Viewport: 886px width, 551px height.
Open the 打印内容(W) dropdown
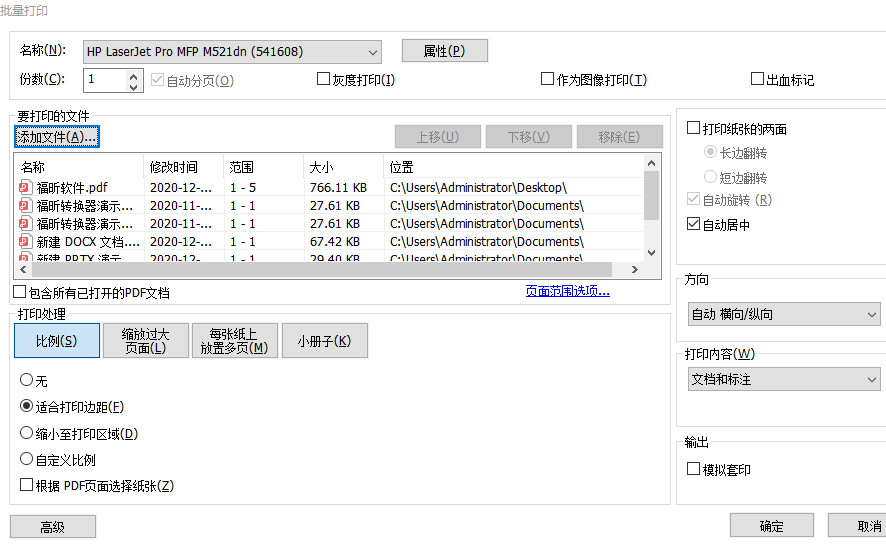point(784,379)
